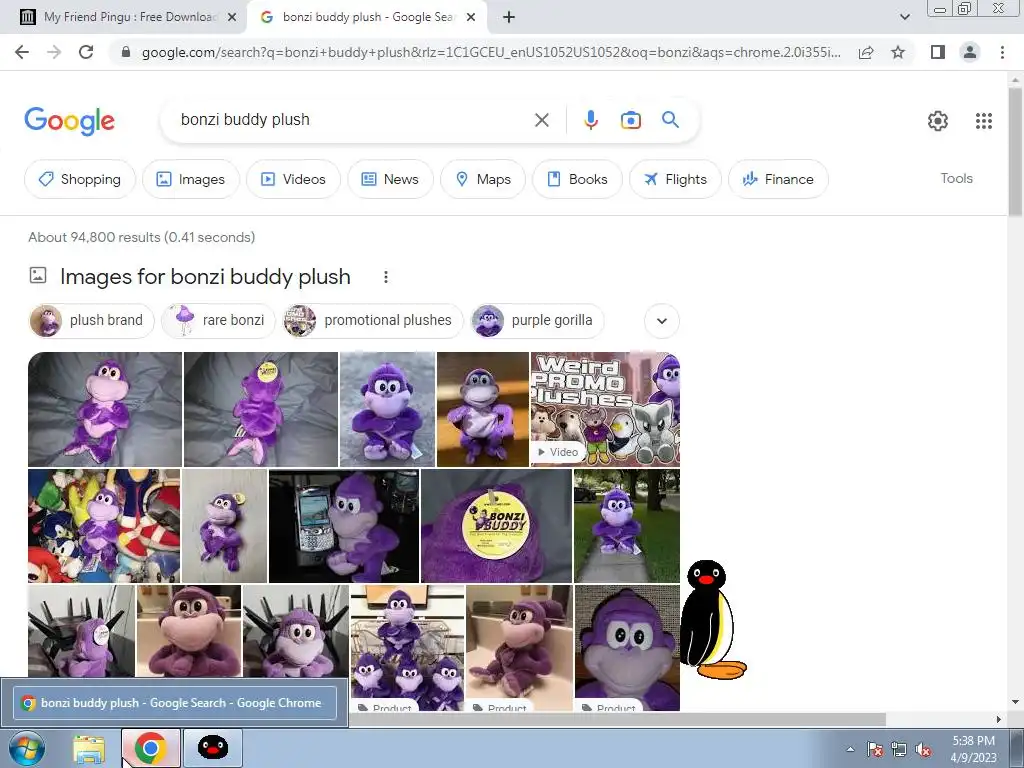Screen dimensions: 1024x768
Task: Share this page using the share icon
Action: point(866,52)
